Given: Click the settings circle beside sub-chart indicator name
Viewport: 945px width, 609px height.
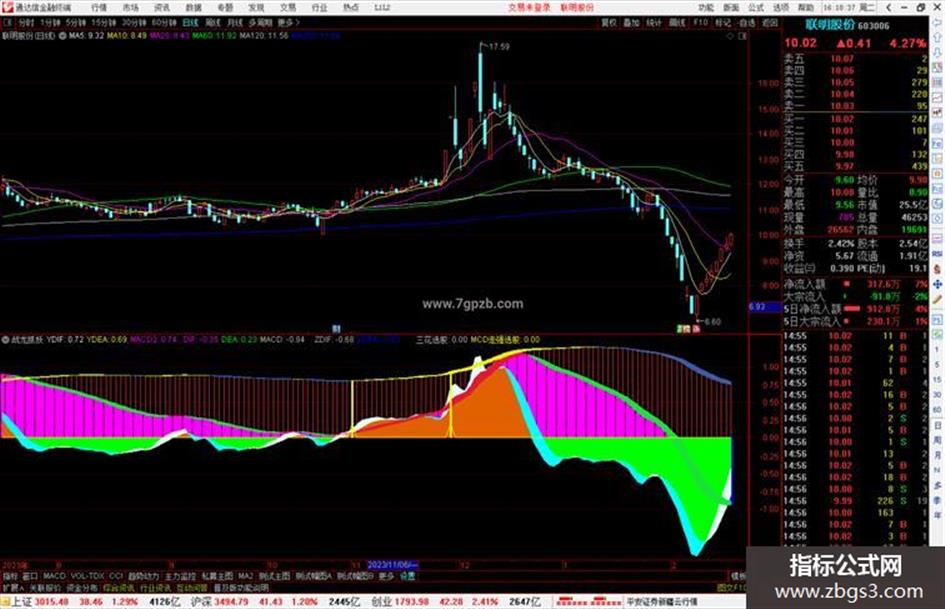Looking at the screenshot, I should (5, 340).
